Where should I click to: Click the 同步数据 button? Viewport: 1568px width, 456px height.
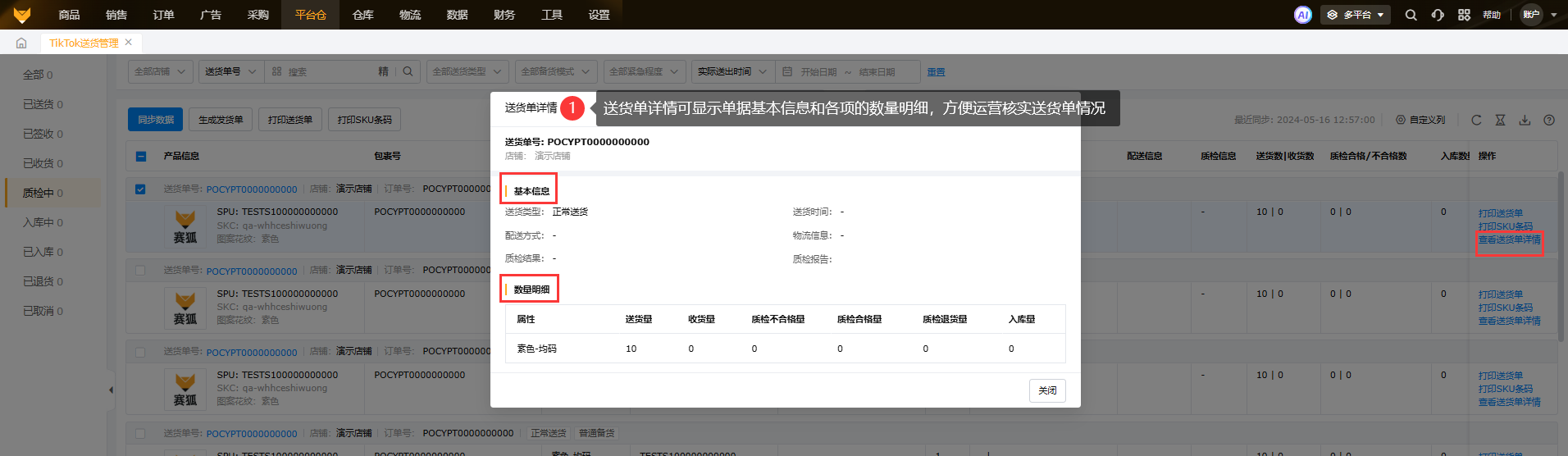[x=155, y=120]
